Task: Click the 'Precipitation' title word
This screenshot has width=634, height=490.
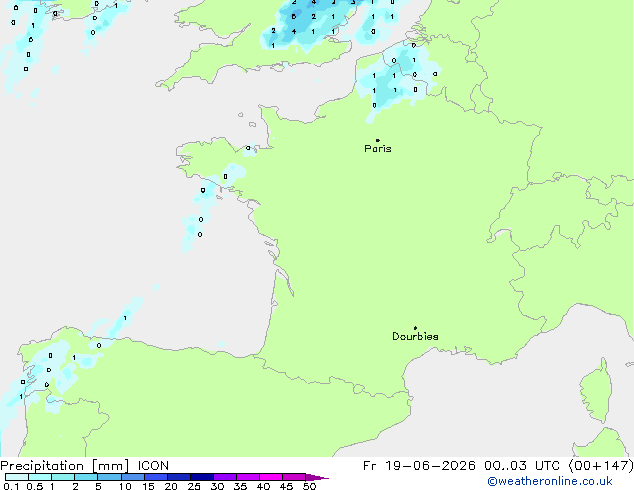Action: pyautogui.click(x=42, y=466)
